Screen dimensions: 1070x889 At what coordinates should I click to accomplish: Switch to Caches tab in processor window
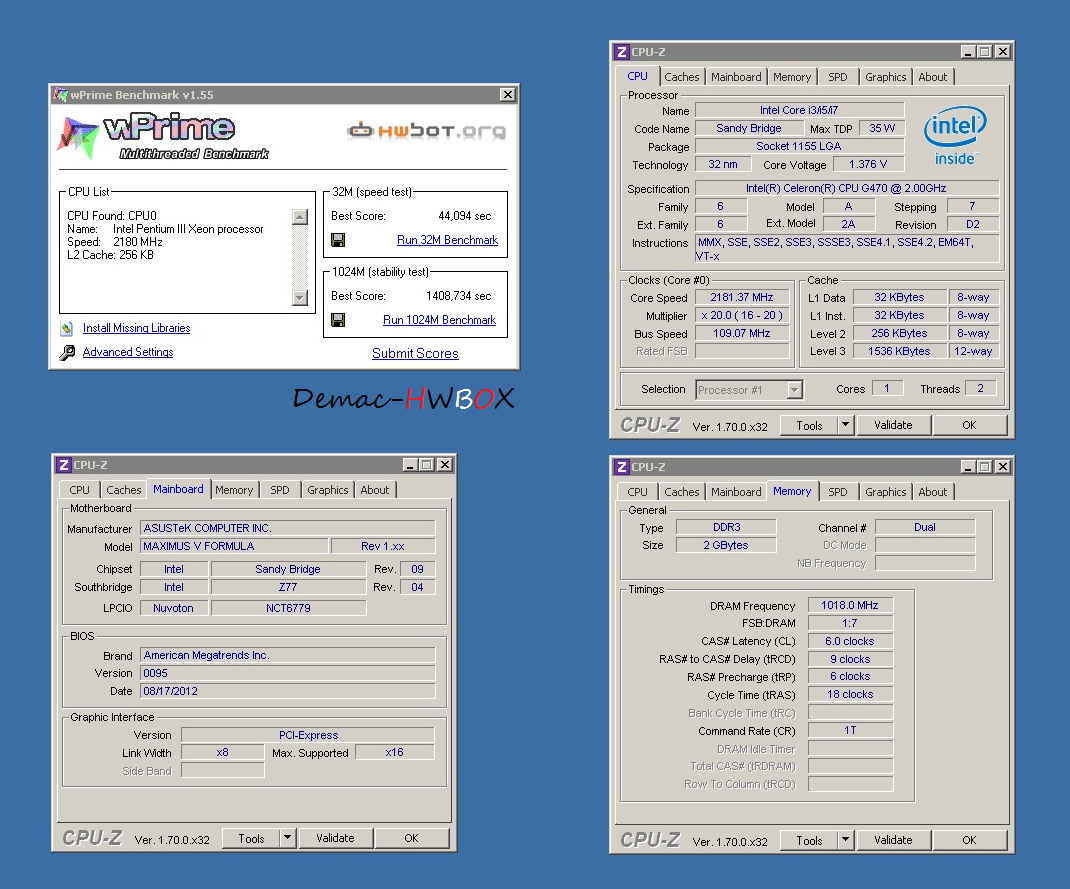tap(682, 77)
